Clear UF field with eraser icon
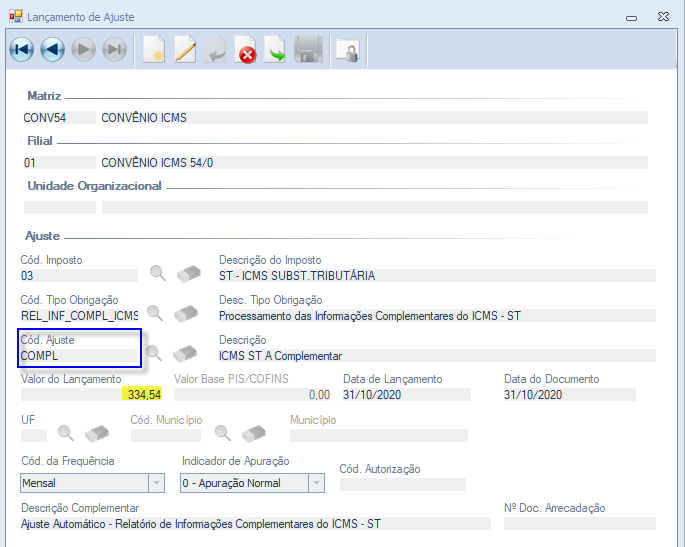 tap(97, 433)
